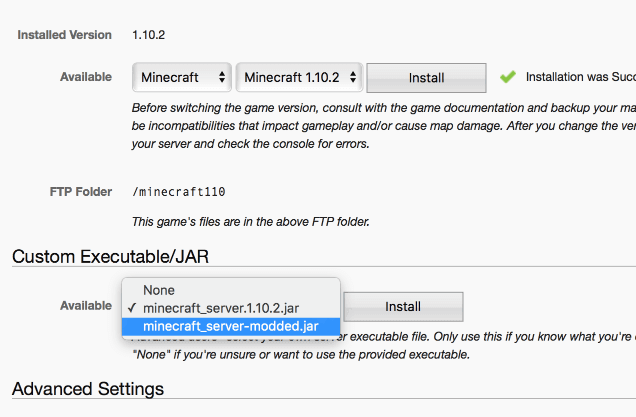Click the green installation success checkmark
The width and height of the screenshot is (636, 417).
pos(508,77)
